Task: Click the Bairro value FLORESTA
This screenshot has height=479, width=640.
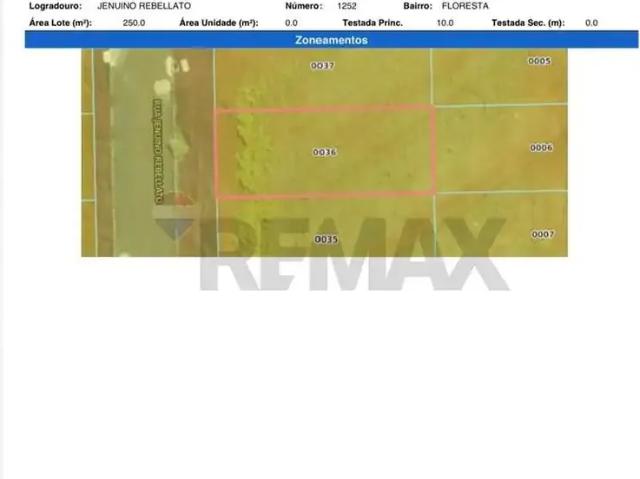Action: [465, 6]
